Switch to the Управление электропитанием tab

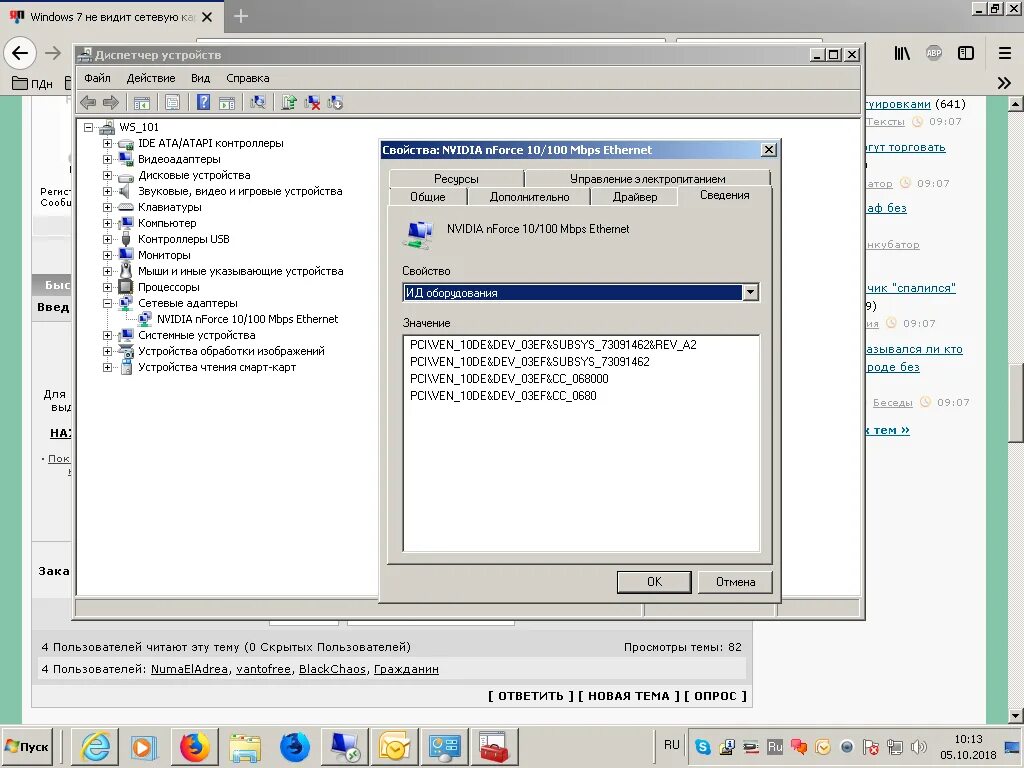(x=647, y=178)
